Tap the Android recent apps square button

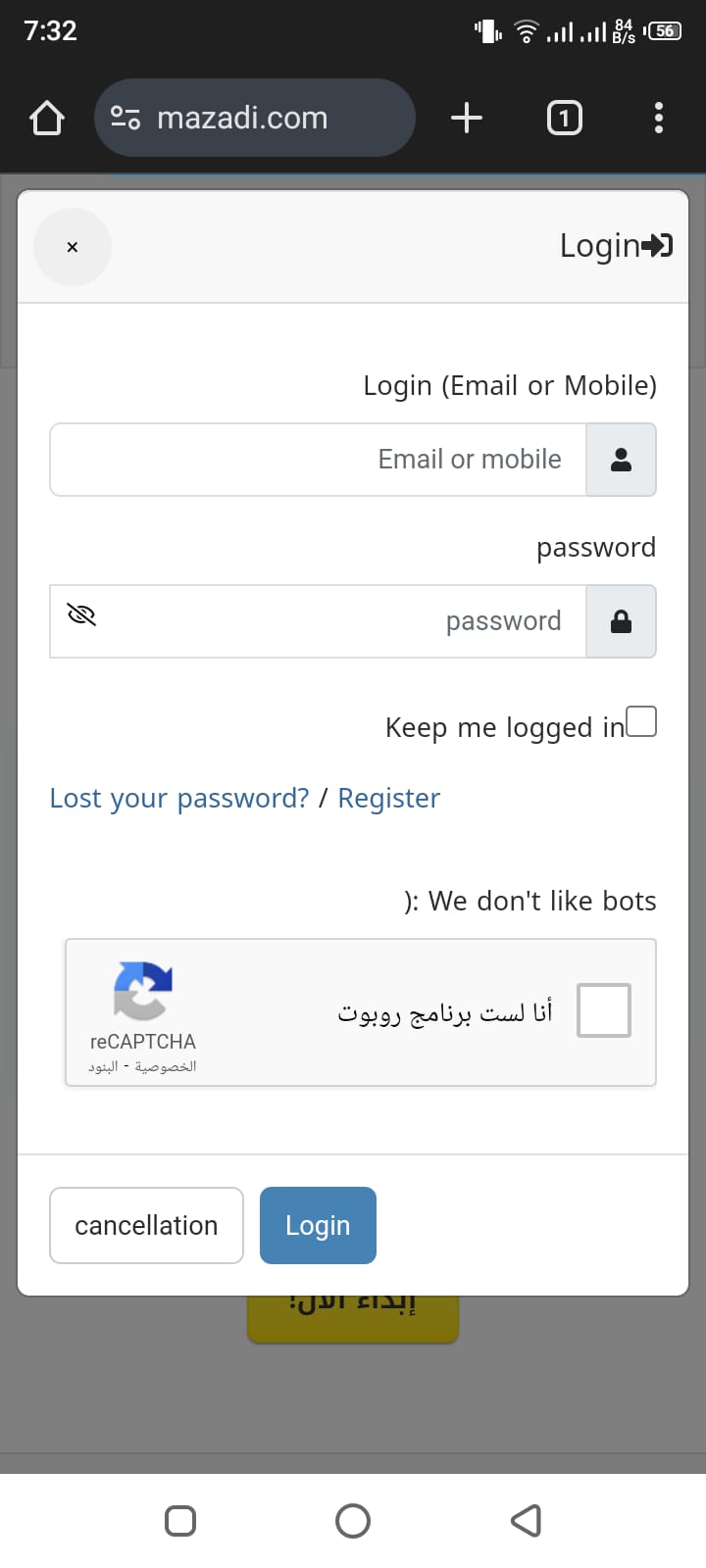180,1520
